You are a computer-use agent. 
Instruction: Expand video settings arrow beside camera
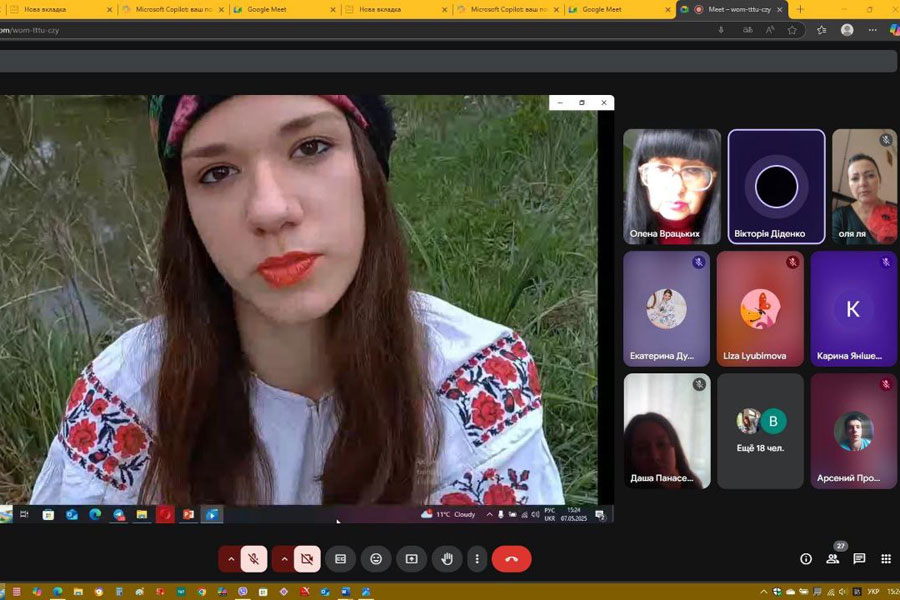click(x=284, y=559)
